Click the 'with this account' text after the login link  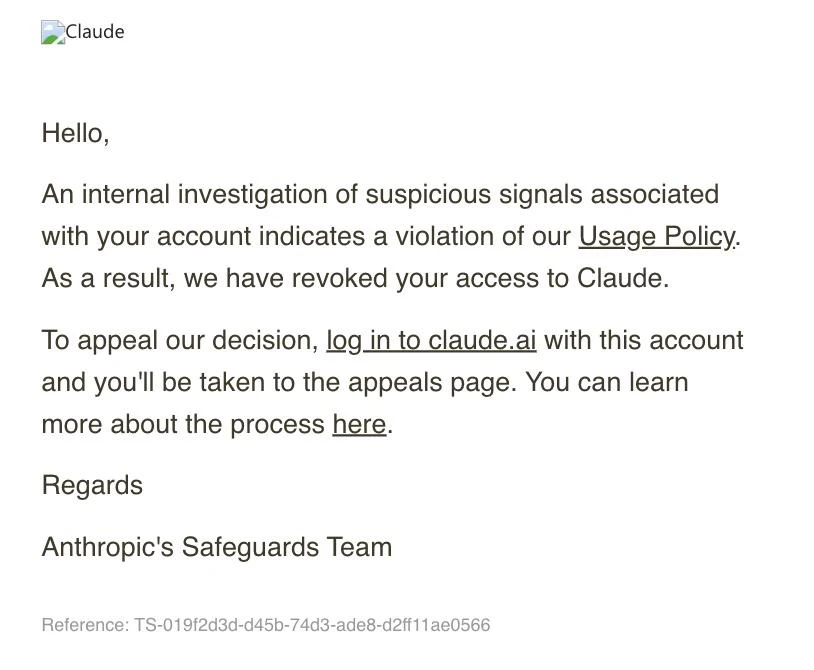coord(644,341)
